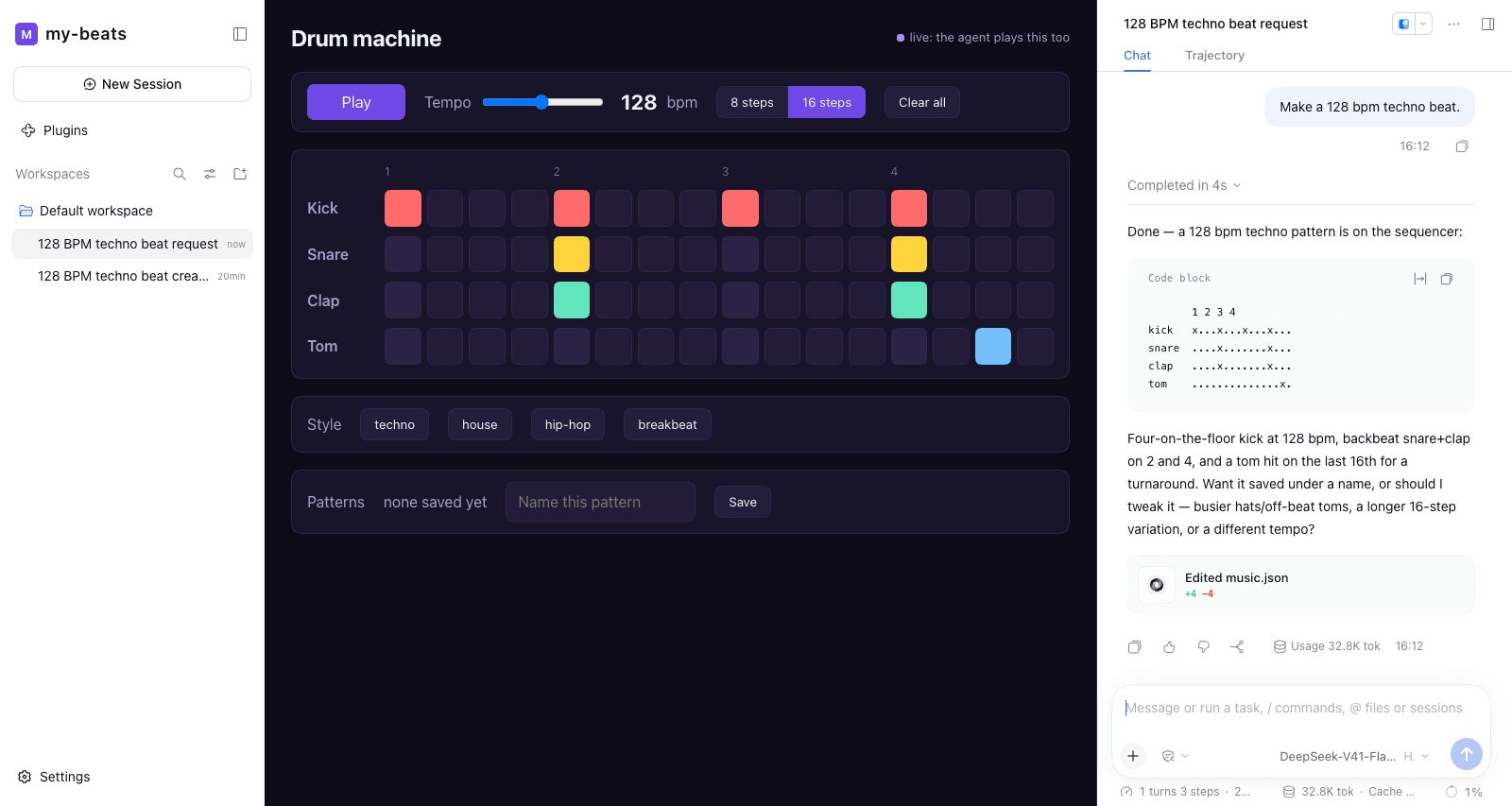Start a New Session
Screen dimensions: 1512x806
click(x=132, y=84)
